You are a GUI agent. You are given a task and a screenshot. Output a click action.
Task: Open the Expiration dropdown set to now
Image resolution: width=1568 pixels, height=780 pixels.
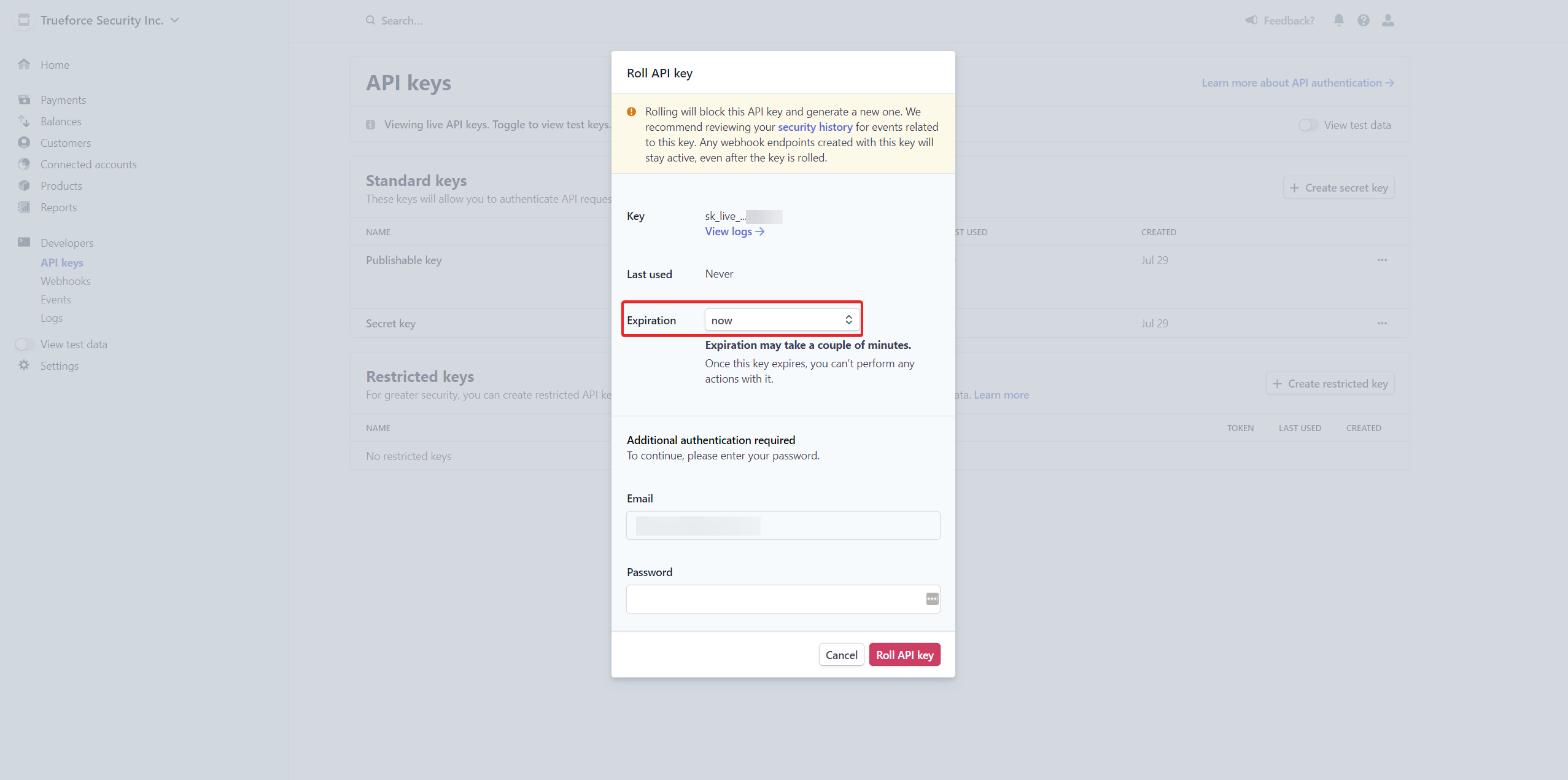coord(782,320)
